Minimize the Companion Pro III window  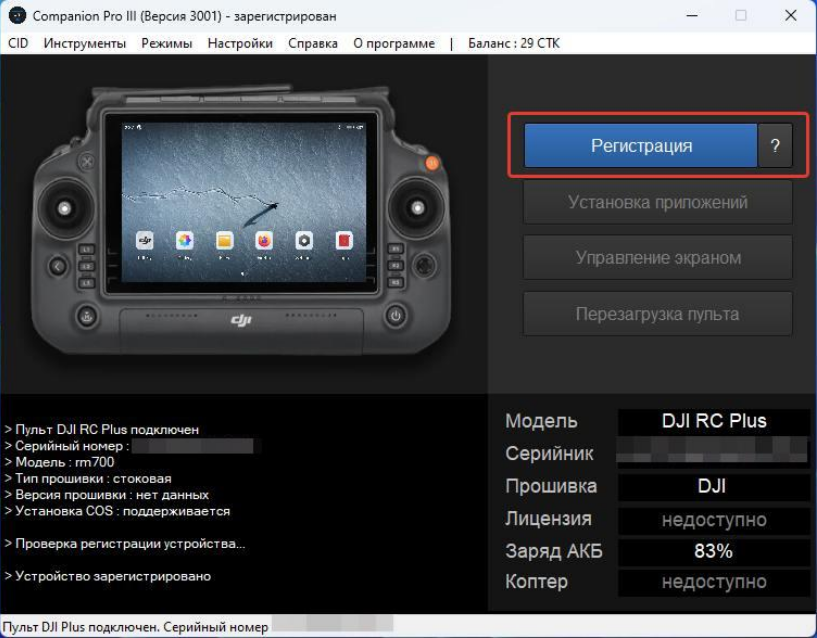pyautogui.click(x=692, y=16)
